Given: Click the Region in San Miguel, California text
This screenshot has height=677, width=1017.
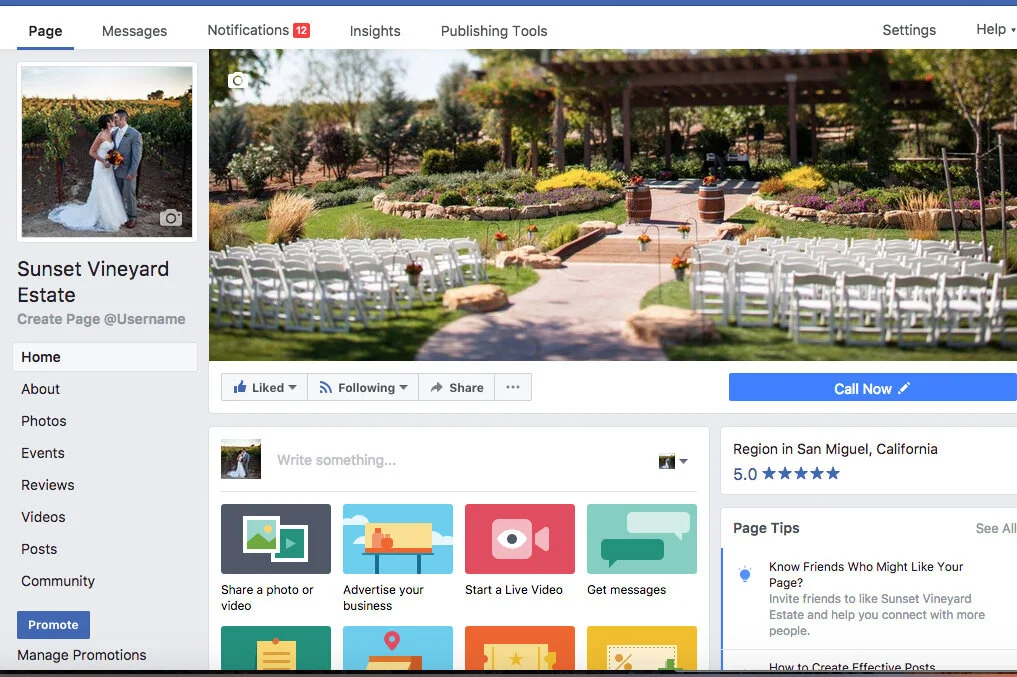Looking at the screenshot, I should (x=835, y=449).
